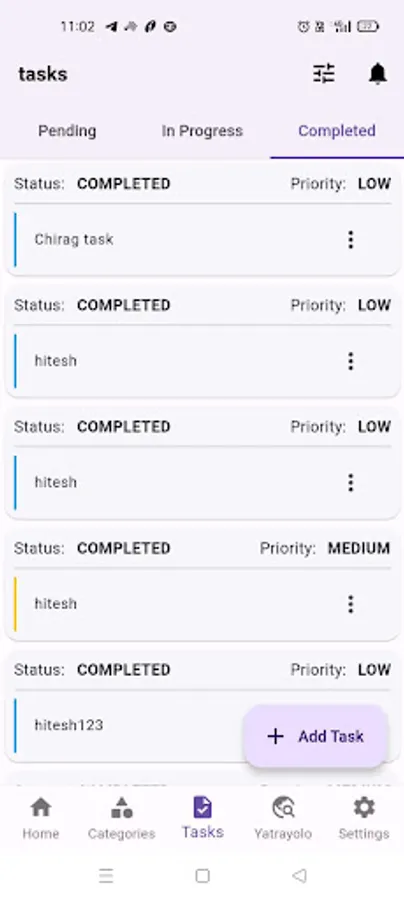The height and width of the screenshot is (900, 404).
Task: Switch to the Pending tab
Action: [x=67, y=131]
